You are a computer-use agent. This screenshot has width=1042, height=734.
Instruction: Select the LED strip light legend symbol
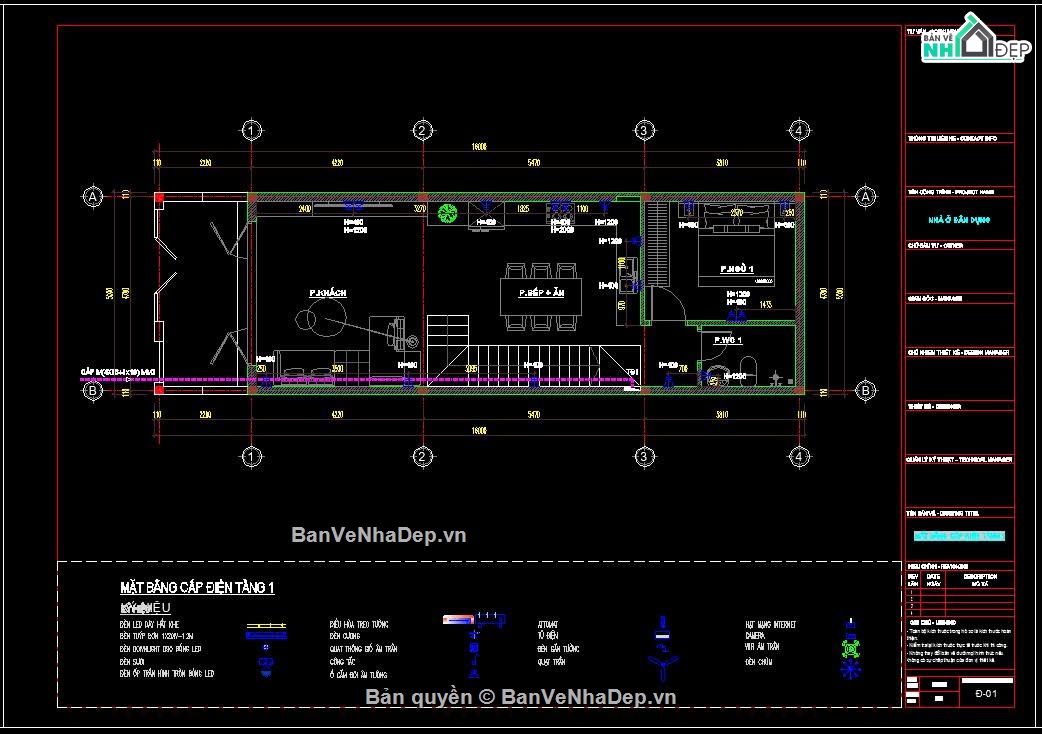pyautogui.click(x=266, y=626)
